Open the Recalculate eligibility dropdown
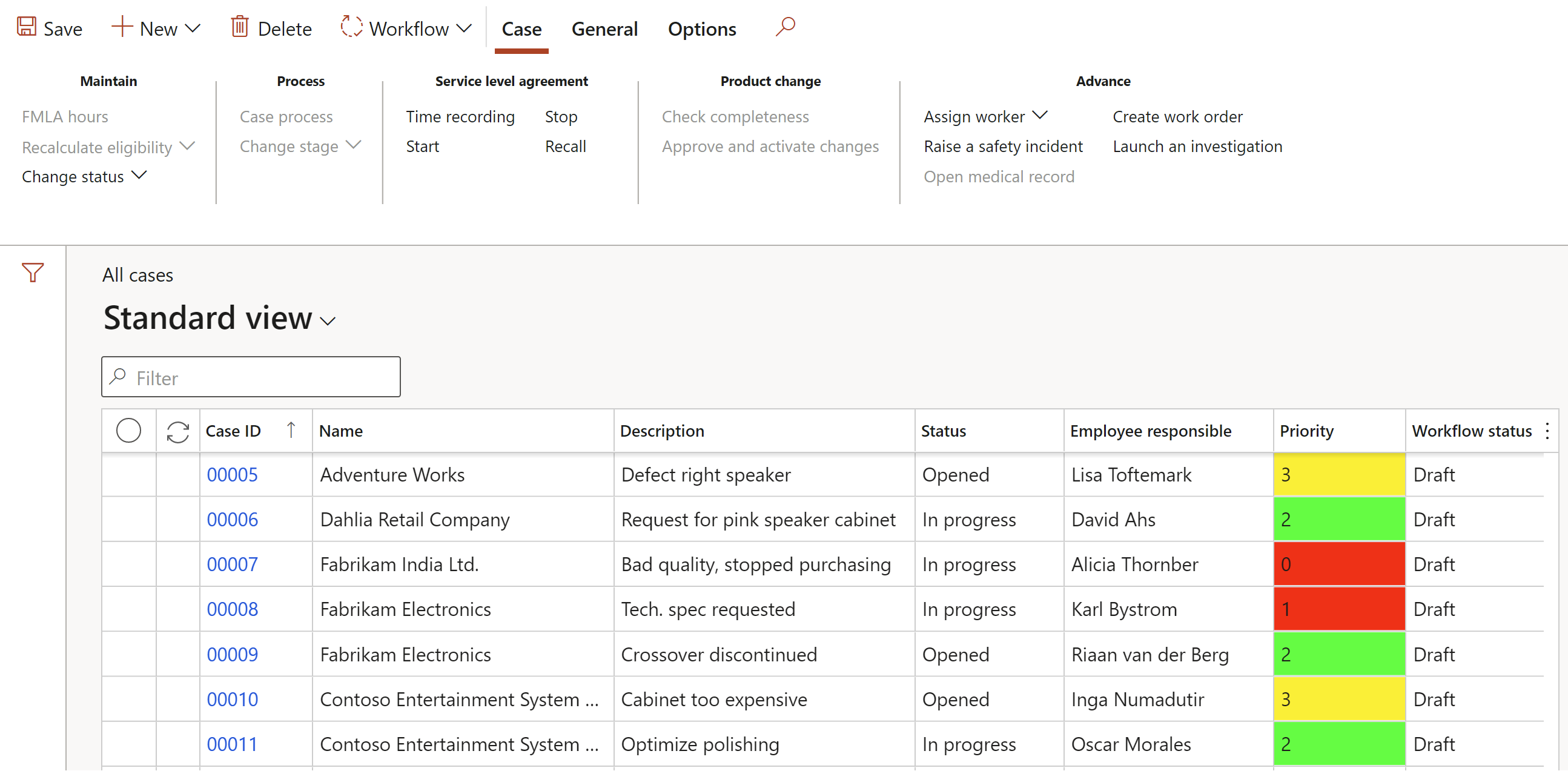This screenshot has height=771, width=1568. 108,147
